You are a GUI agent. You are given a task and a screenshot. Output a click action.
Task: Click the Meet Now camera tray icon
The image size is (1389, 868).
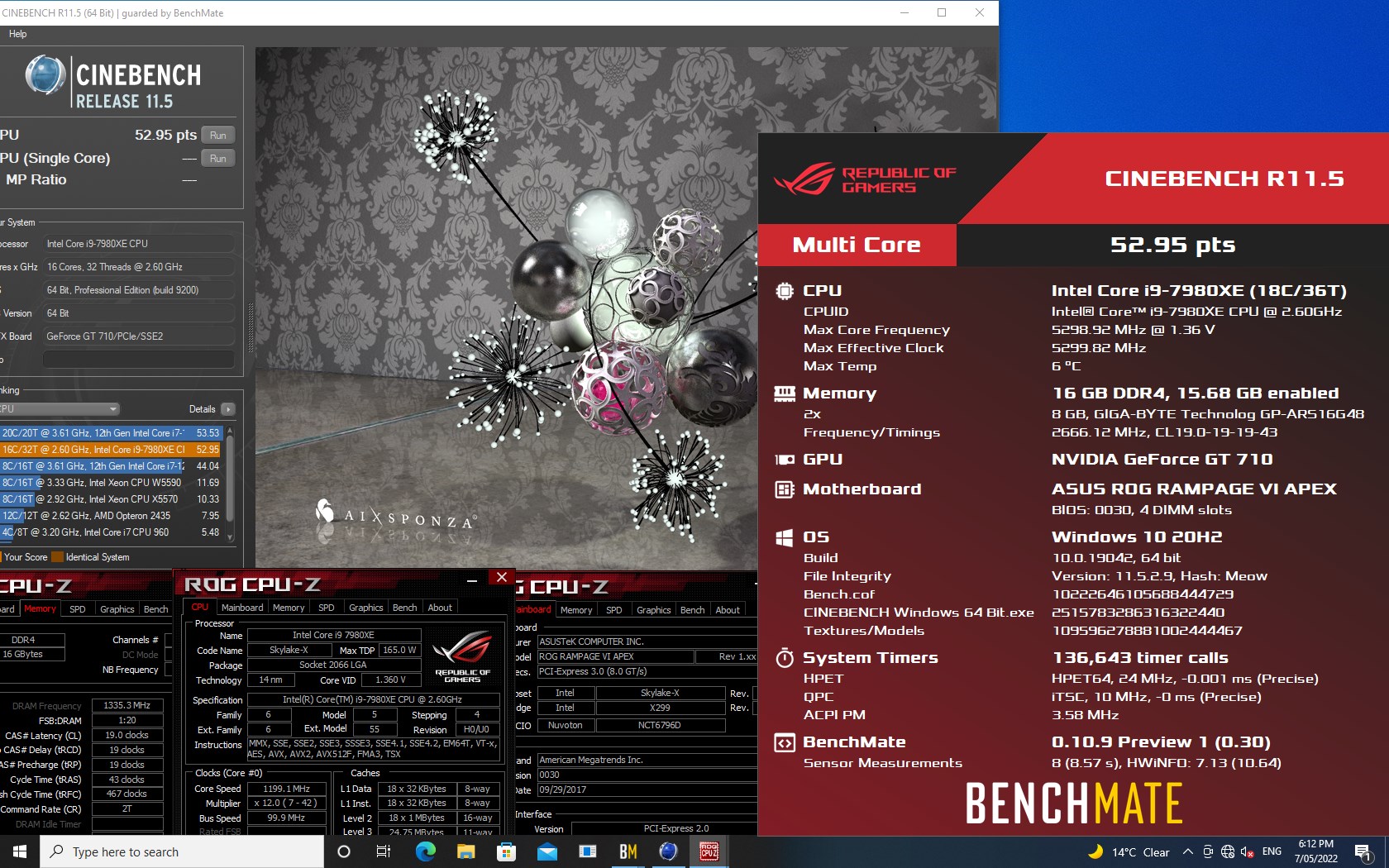[1208, 852]
